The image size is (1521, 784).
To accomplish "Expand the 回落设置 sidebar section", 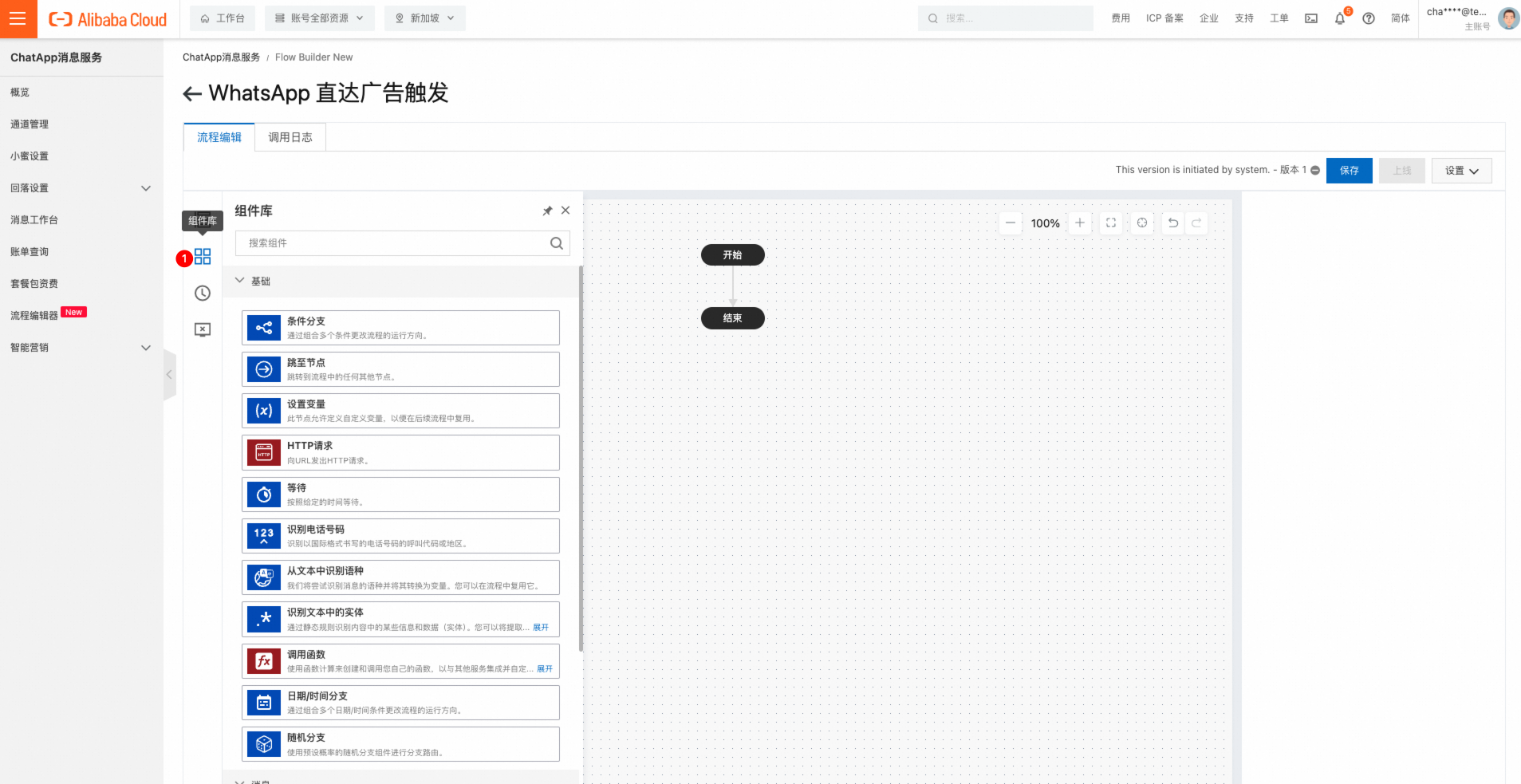I will pos(146,188).
